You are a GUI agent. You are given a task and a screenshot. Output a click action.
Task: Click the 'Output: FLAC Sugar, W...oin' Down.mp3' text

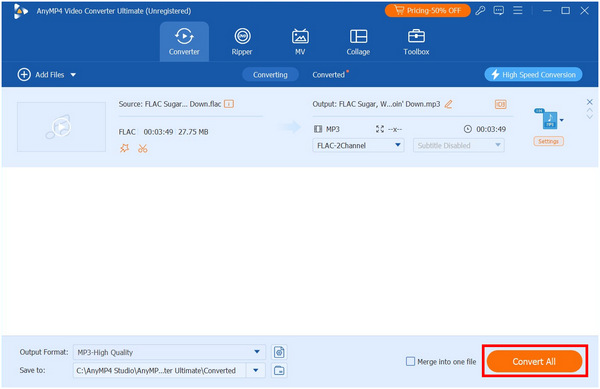[x=376, y=104]
